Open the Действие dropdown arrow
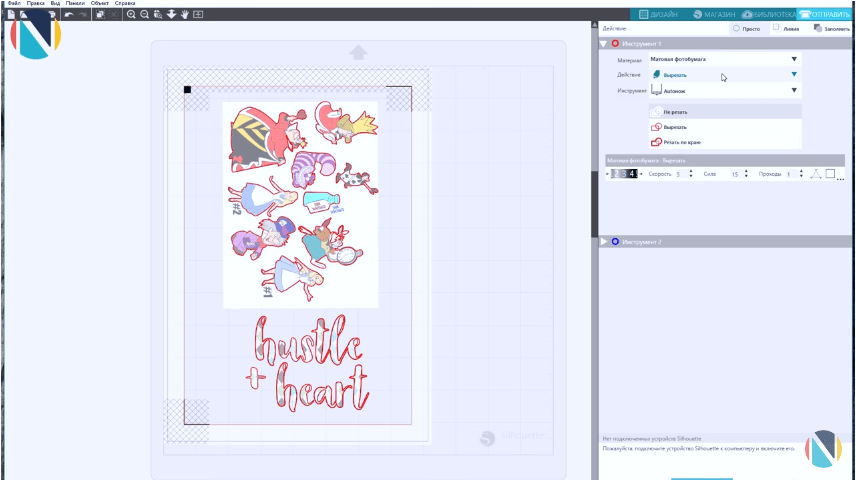Image resolution: width=856 pixels, height=480 pixels. [794, 74]
